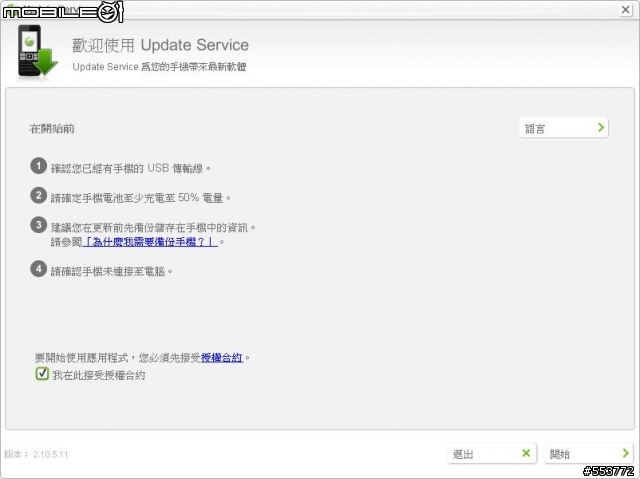
Task: Click the subtitle Update Service 為您的手機帶來最新軟體
Action: click(x=159, y=67)
